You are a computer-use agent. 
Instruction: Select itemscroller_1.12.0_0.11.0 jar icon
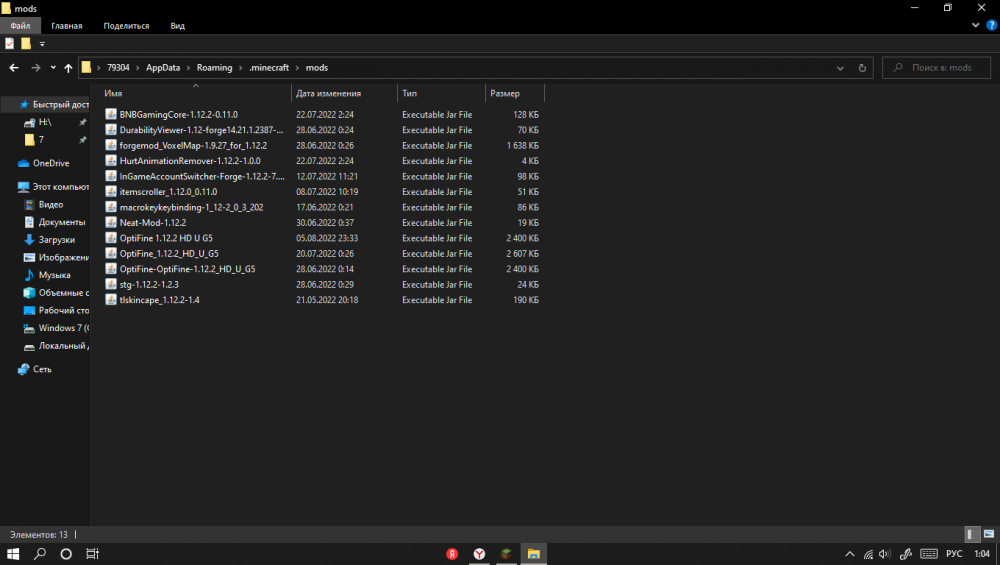pos(111,191)
